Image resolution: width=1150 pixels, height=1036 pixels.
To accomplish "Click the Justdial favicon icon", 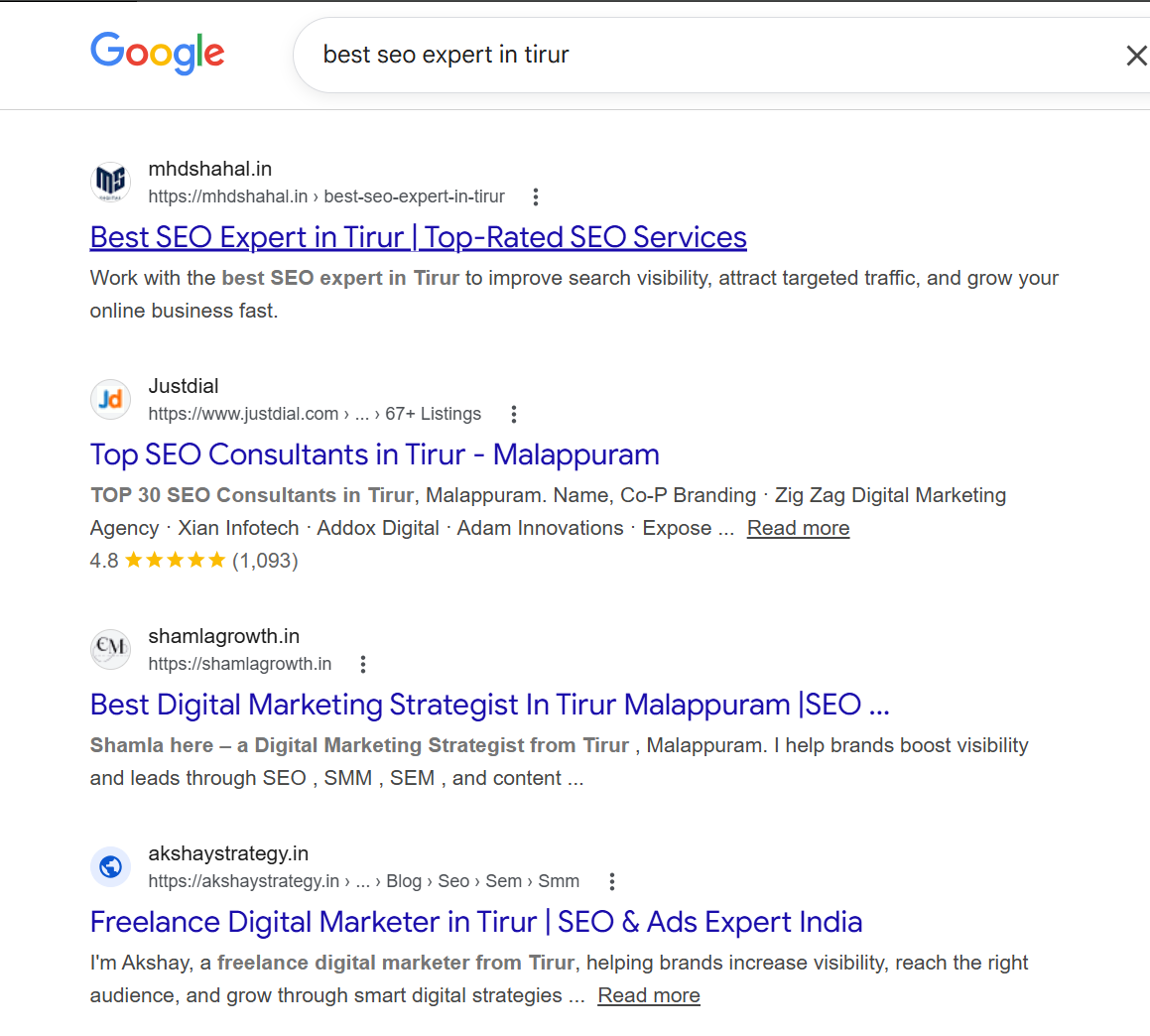I will pyautogui.click(x=110, y=400).
